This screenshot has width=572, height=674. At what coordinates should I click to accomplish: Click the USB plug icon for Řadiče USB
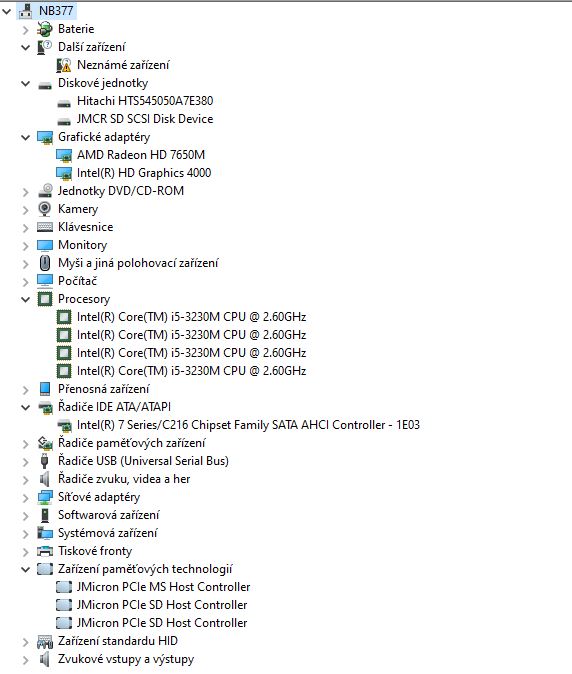point(44,461)
